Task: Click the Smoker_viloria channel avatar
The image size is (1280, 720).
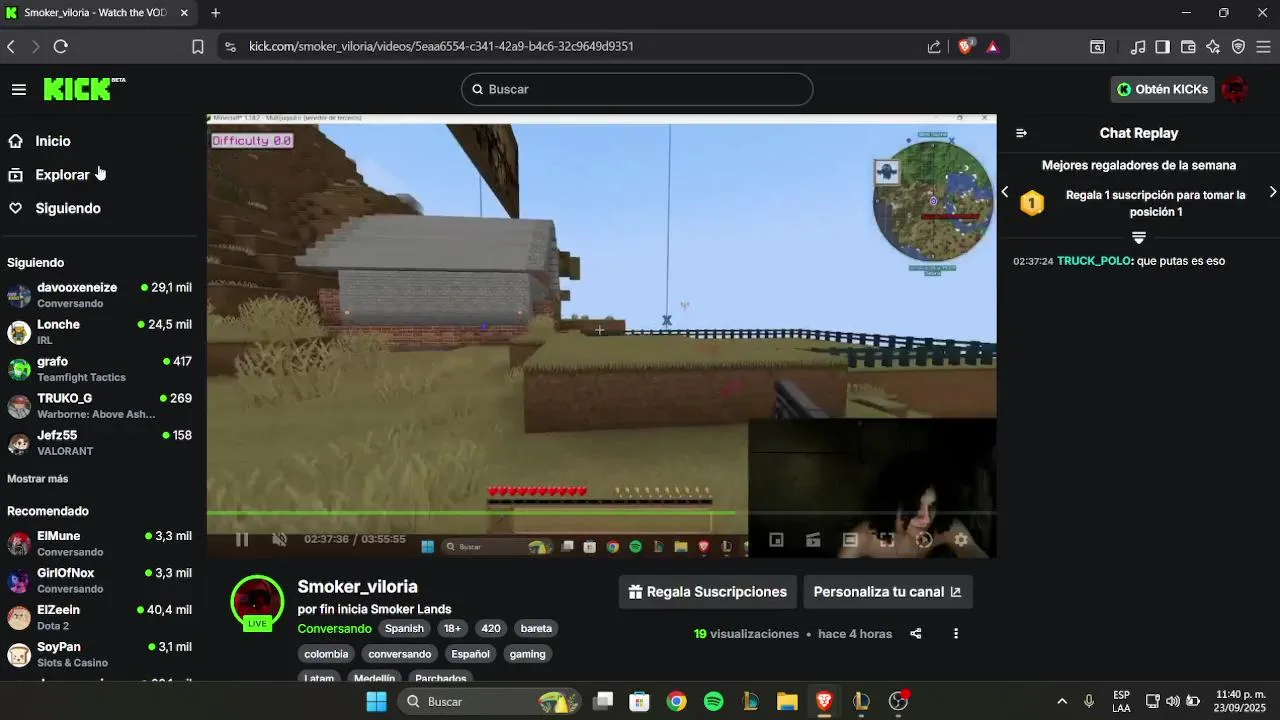Action: tap(257, 601)
